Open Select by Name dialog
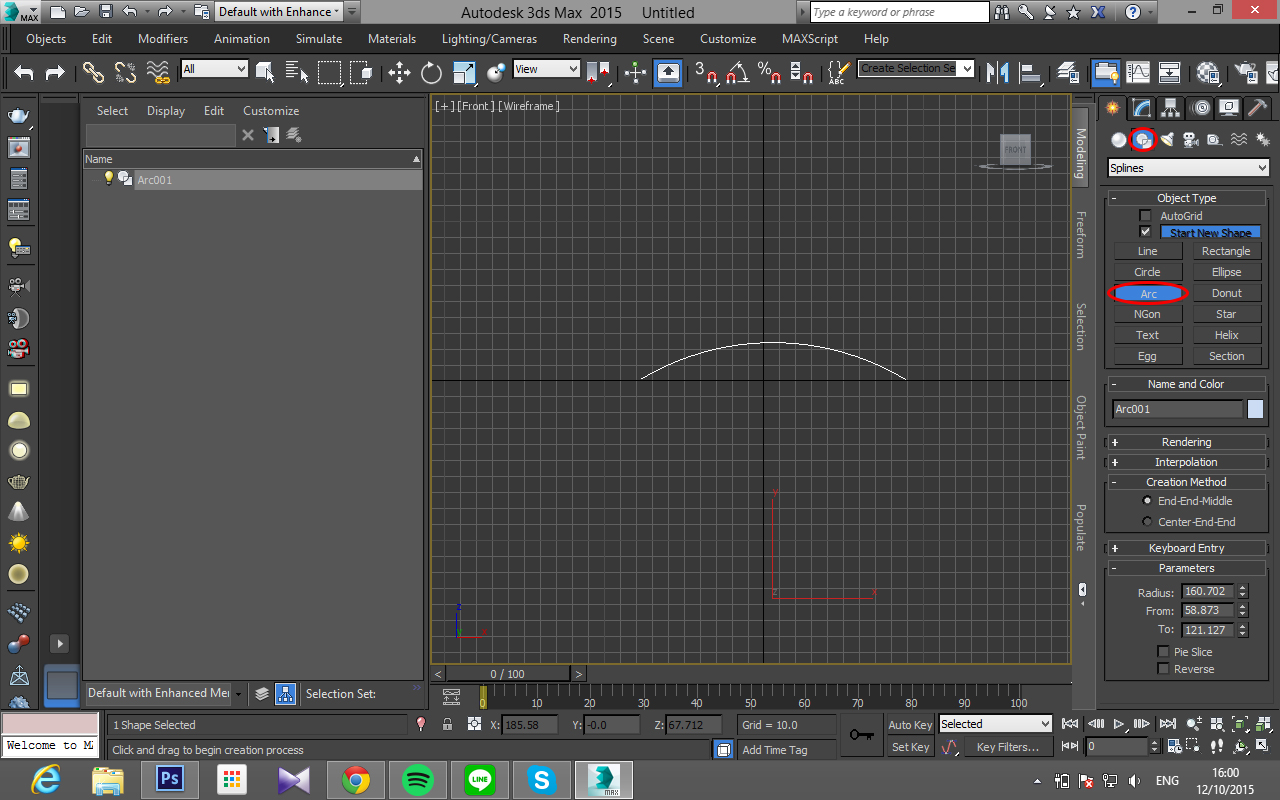This screenshot has height=800, width=1280. point(297,72)
